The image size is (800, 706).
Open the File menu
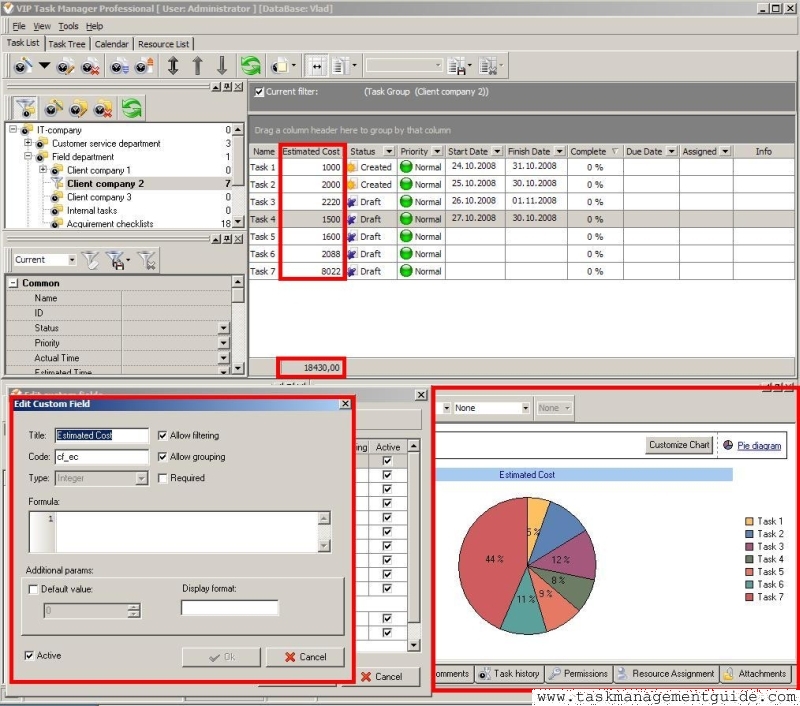pyautogui.click(x=19, y=26)
